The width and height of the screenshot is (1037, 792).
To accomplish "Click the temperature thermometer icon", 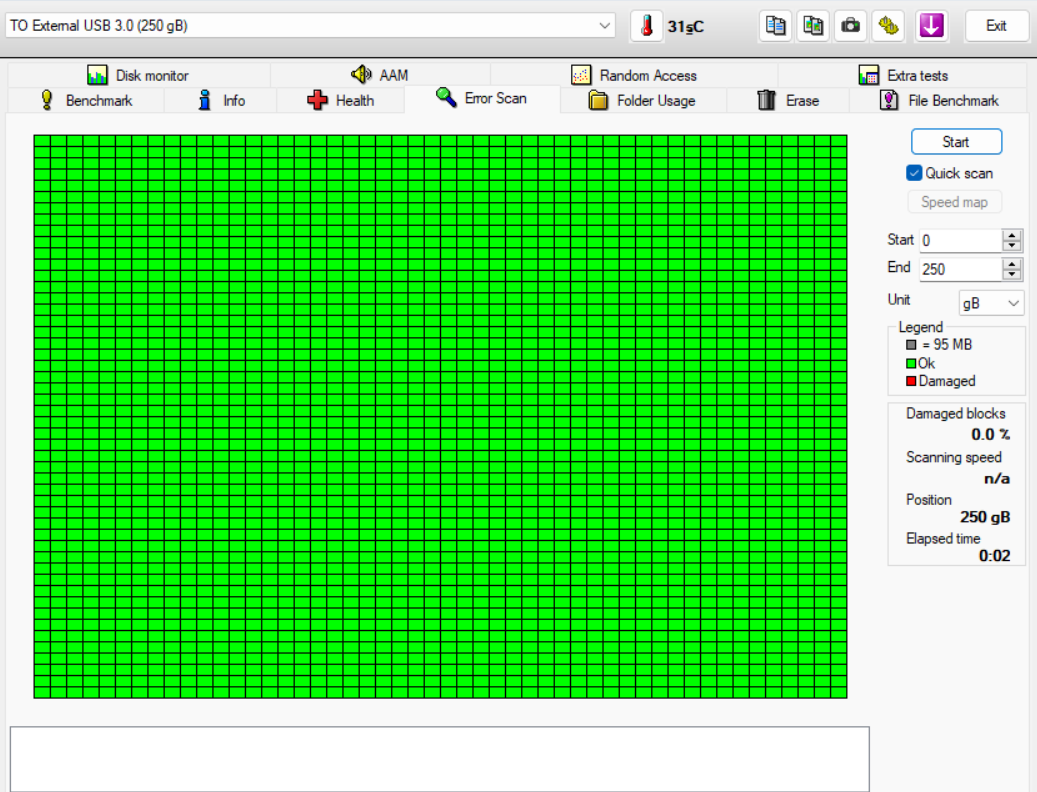I will pyautogui.click(x=646, y=26).
